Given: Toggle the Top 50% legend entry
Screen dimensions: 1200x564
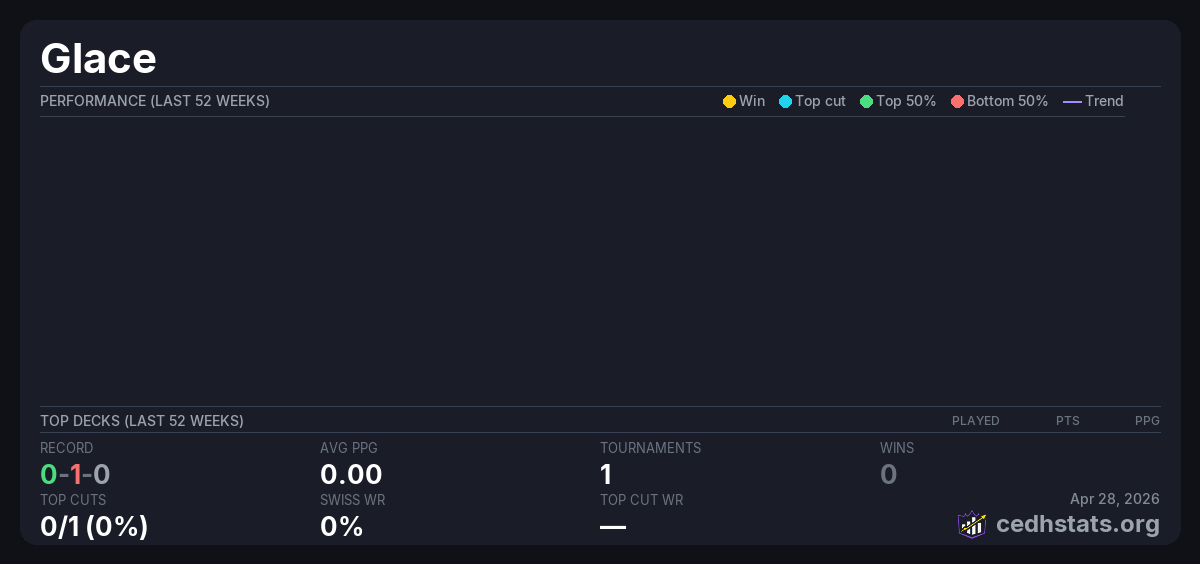Looking at the screenshot, I should click(x=897, y=101).
